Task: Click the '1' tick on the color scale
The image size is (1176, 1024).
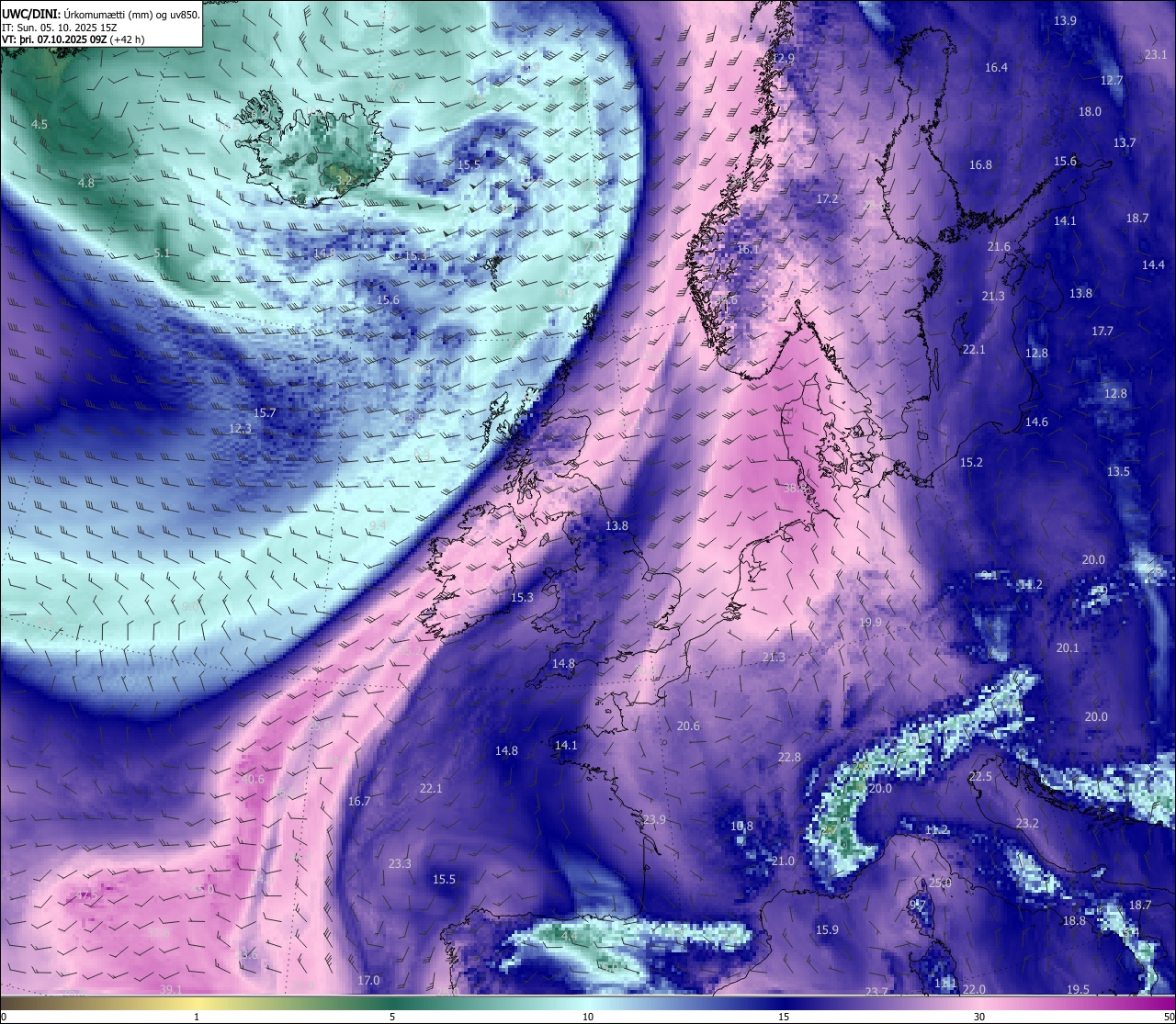Action: click(197, 1017)
